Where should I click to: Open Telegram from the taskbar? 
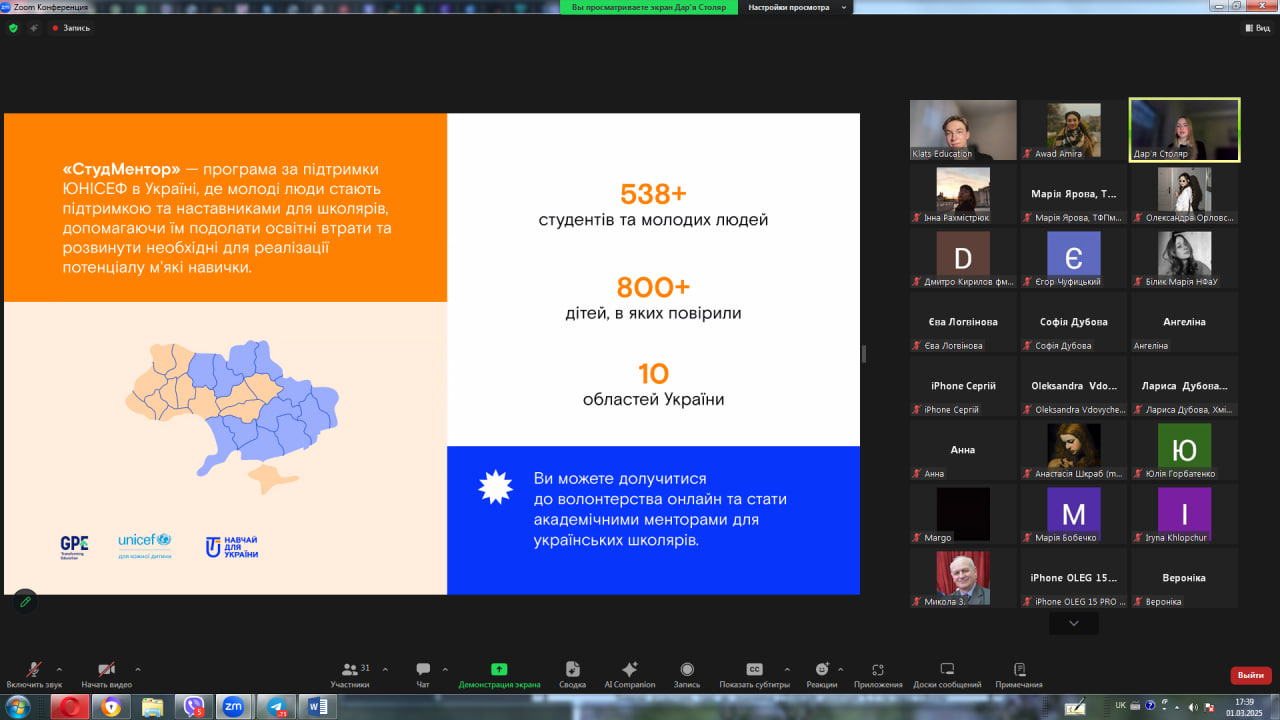point(275,707)
